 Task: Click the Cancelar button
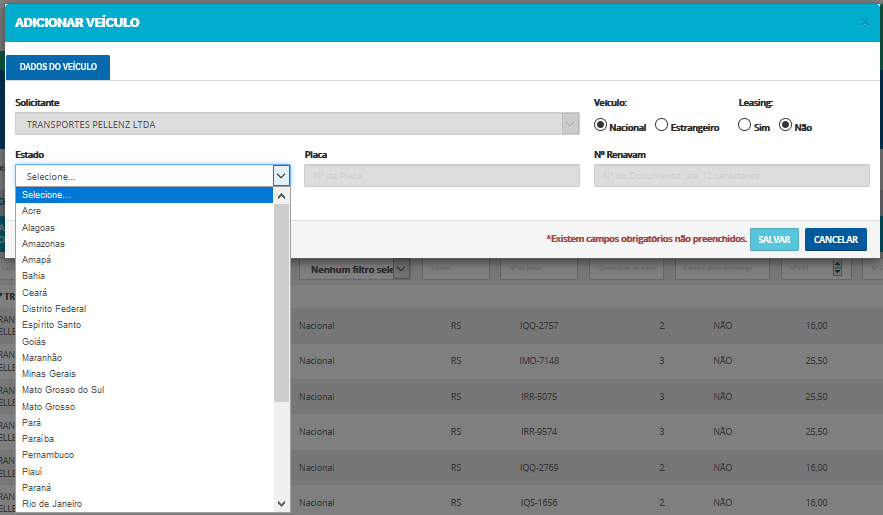click(x=835, y=240)
